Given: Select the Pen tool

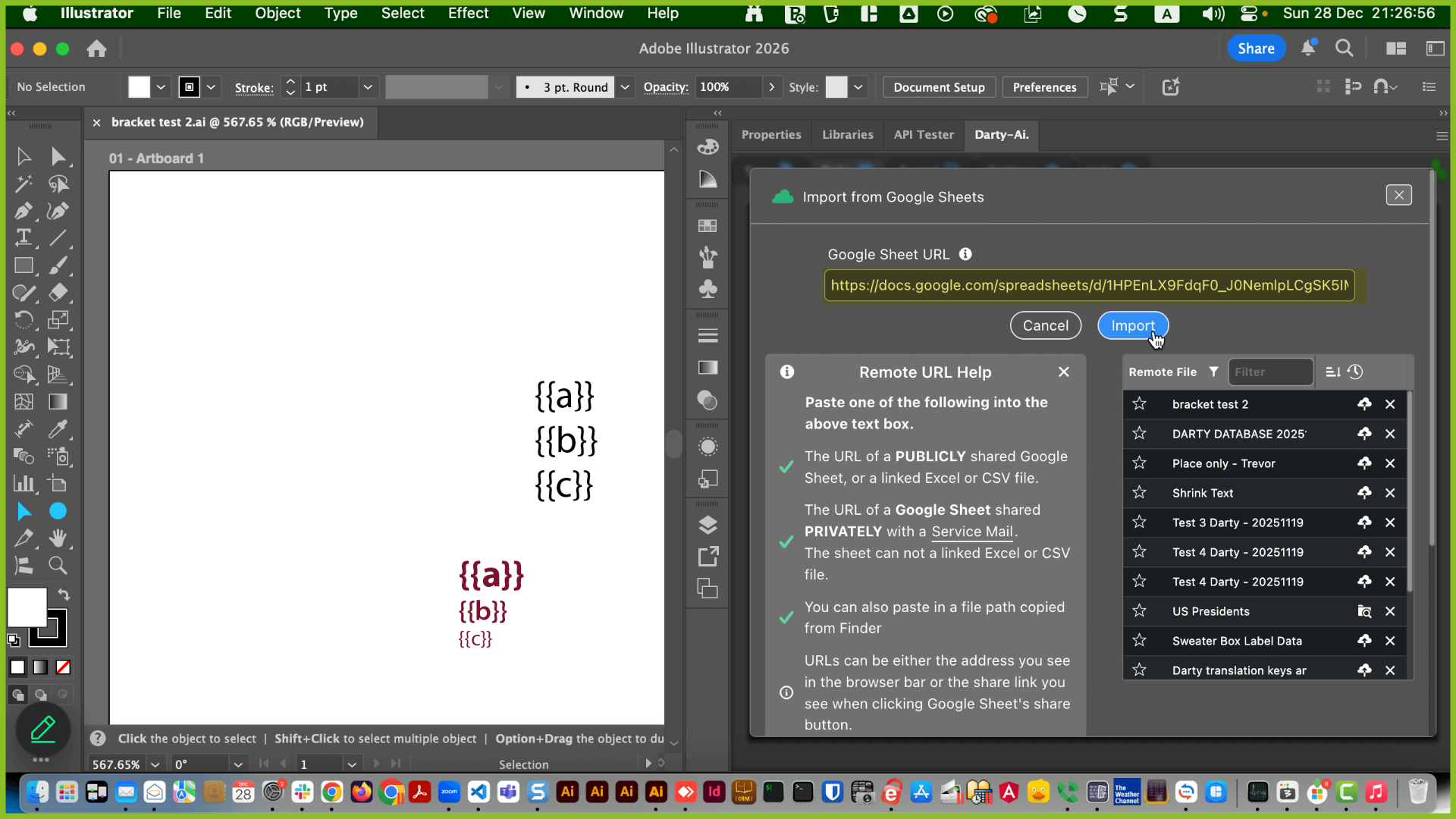Looking at the screenshot, I should click(x=23, y=211).
